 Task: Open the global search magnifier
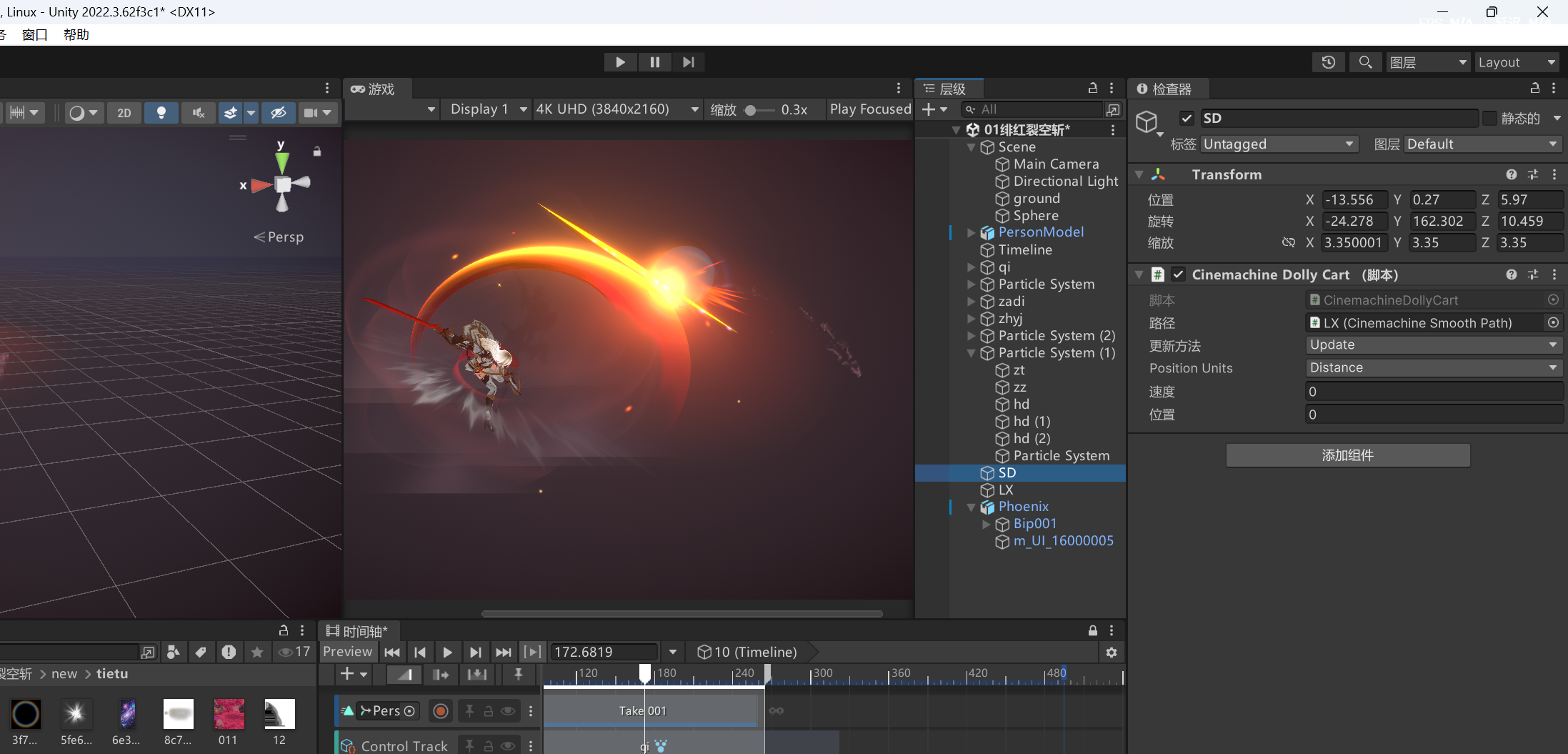point(1365,62)
